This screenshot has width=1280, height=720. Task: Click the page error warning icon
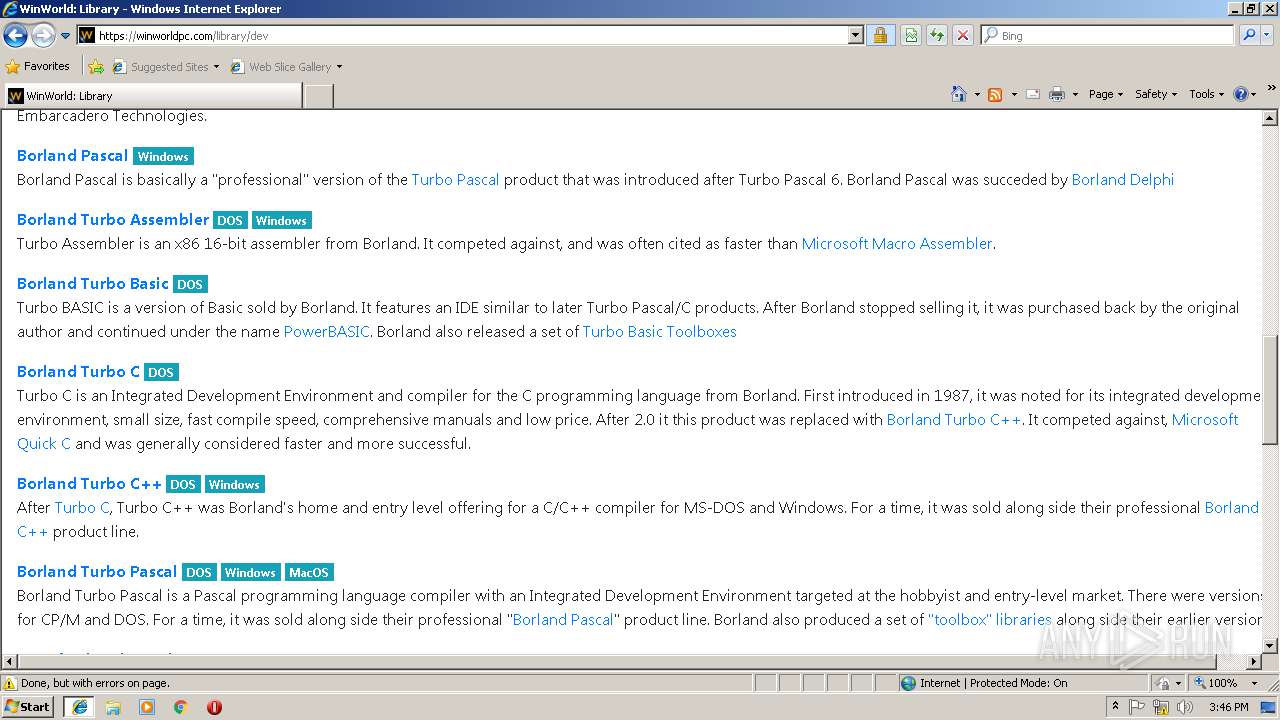tap(10, 684)
